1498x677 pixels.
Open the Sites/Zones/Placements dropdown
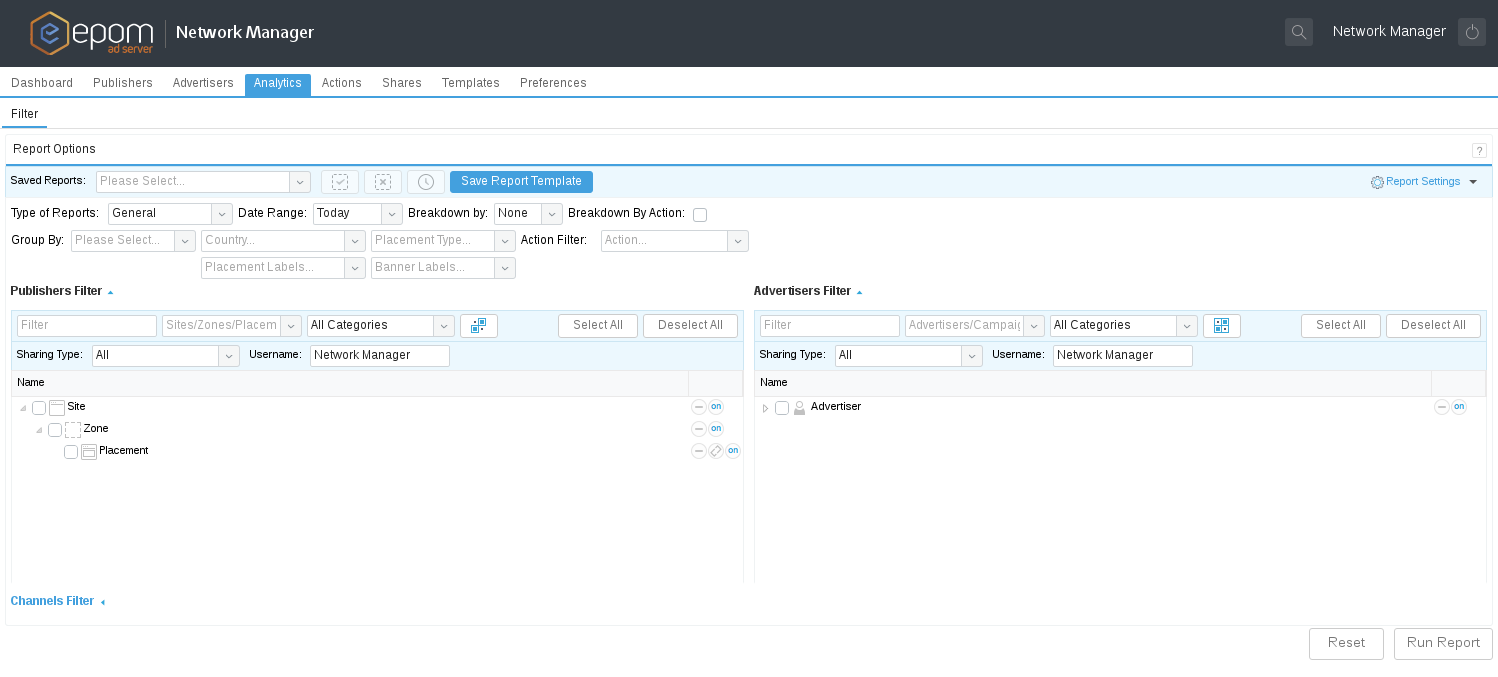(291, 326)
